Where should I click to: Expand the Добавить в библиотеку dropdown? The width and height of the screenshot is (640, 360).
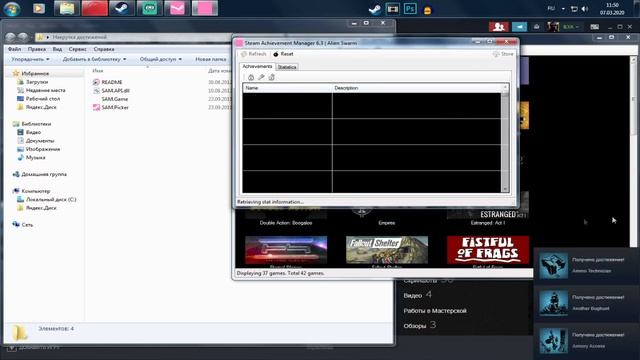click(x=94, y=59)
